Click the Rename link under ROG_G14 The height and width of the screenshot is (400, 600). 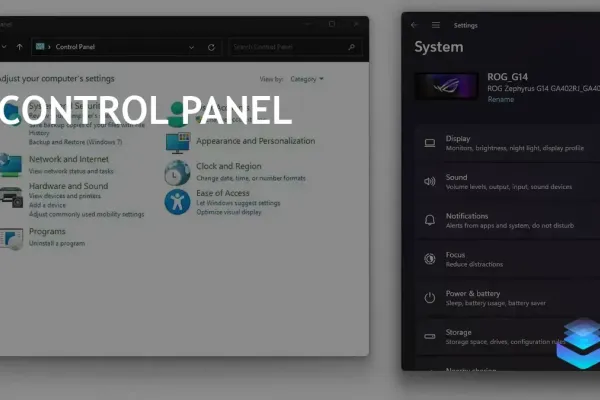point(501,99)
